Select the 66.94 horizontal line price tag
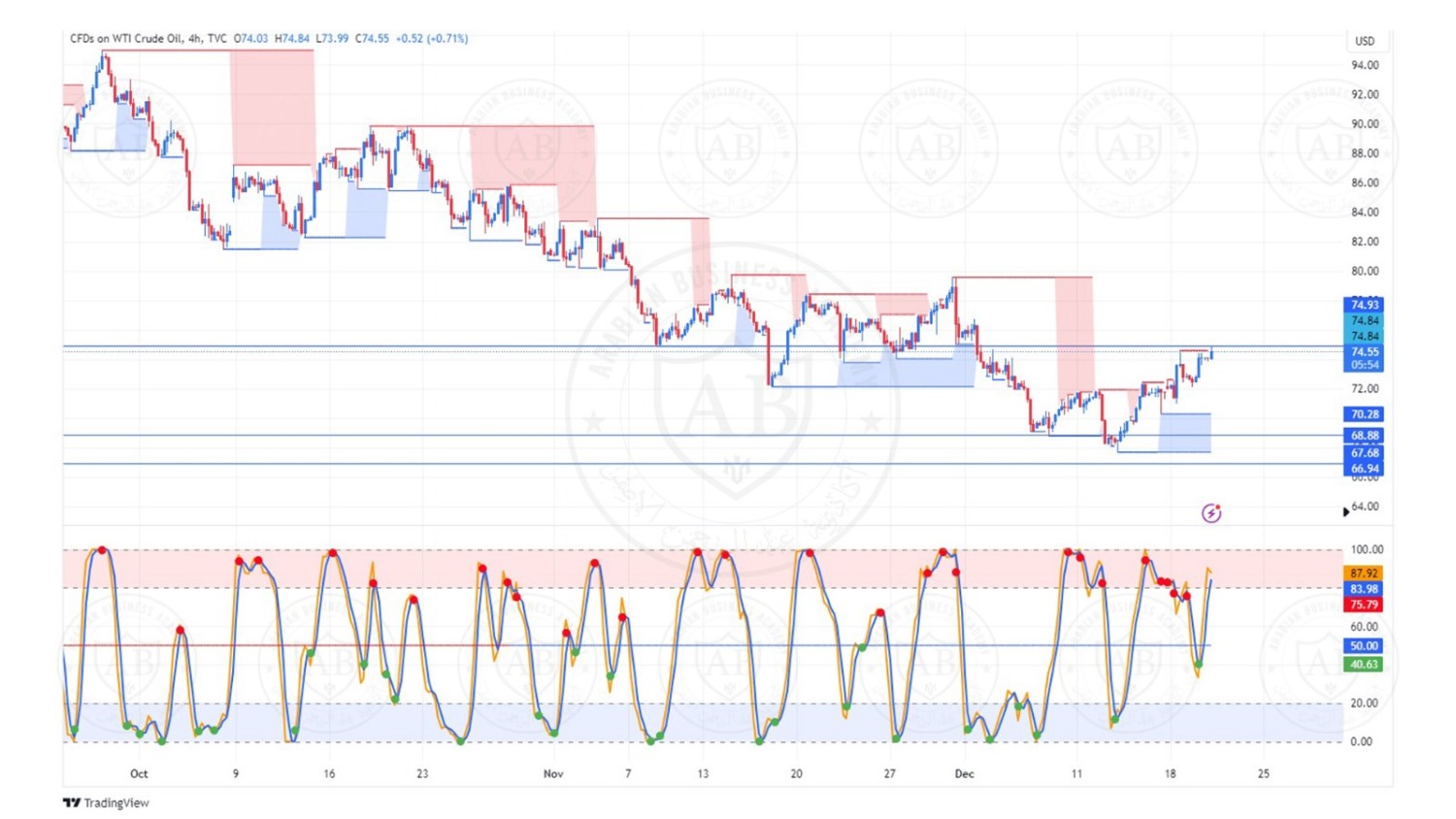1456x819 pixels. click(1364, 469)
